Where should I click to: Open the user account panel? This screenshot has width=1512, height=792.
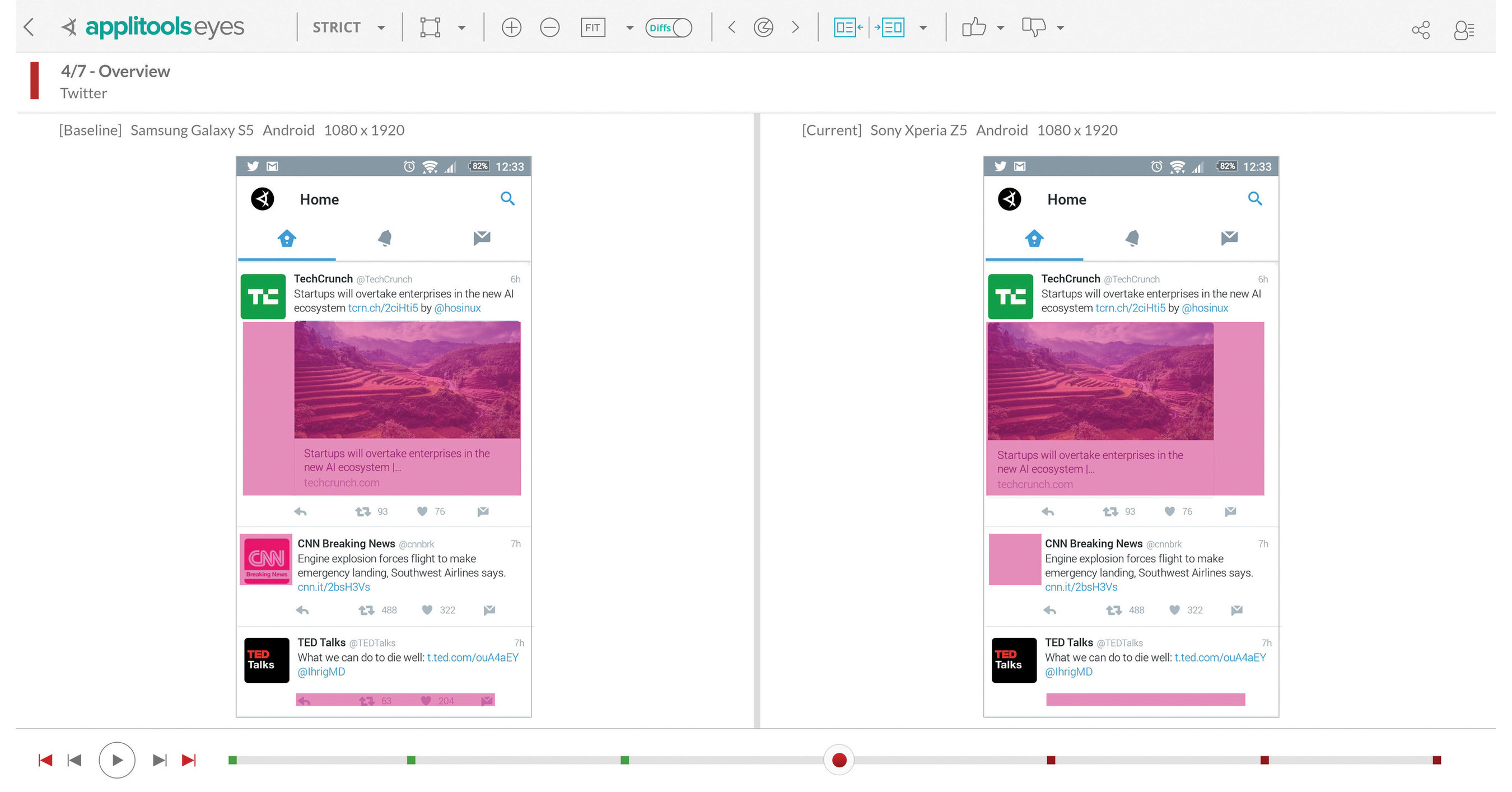[x=1464, y=28]
